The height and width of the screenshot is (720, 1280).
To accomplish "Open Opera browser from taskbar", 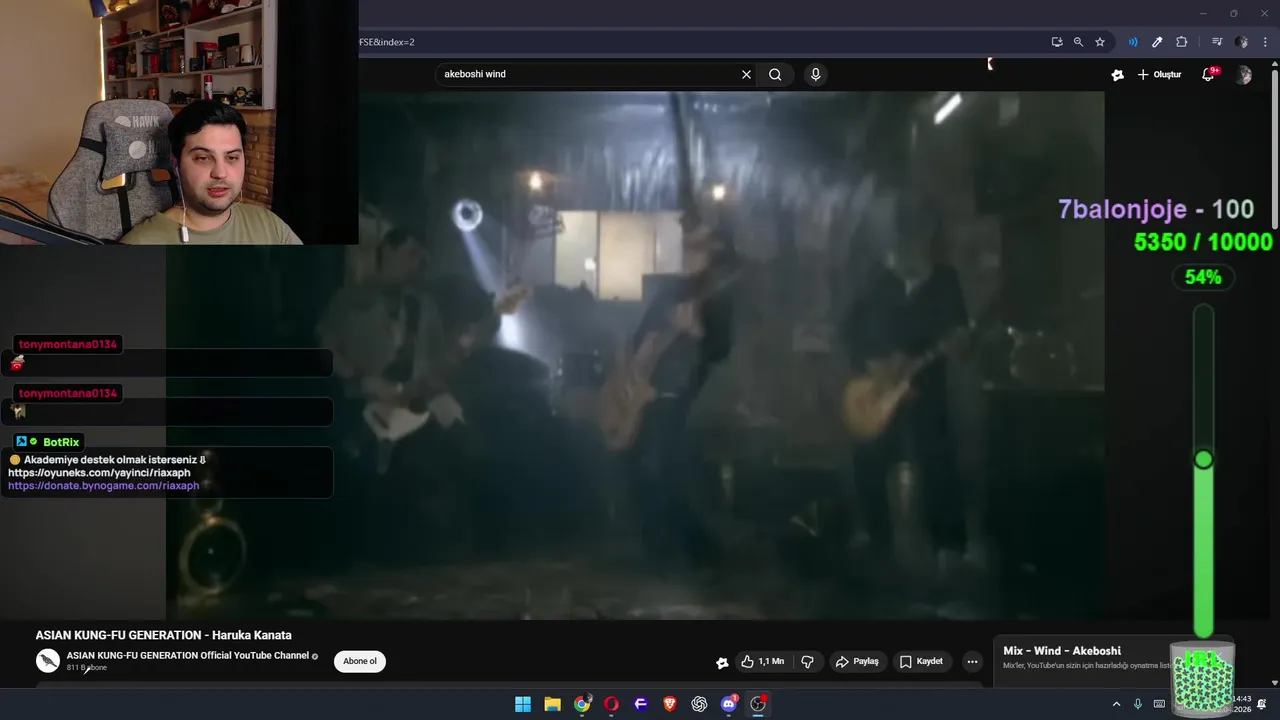I will click(x=611, y=704).
